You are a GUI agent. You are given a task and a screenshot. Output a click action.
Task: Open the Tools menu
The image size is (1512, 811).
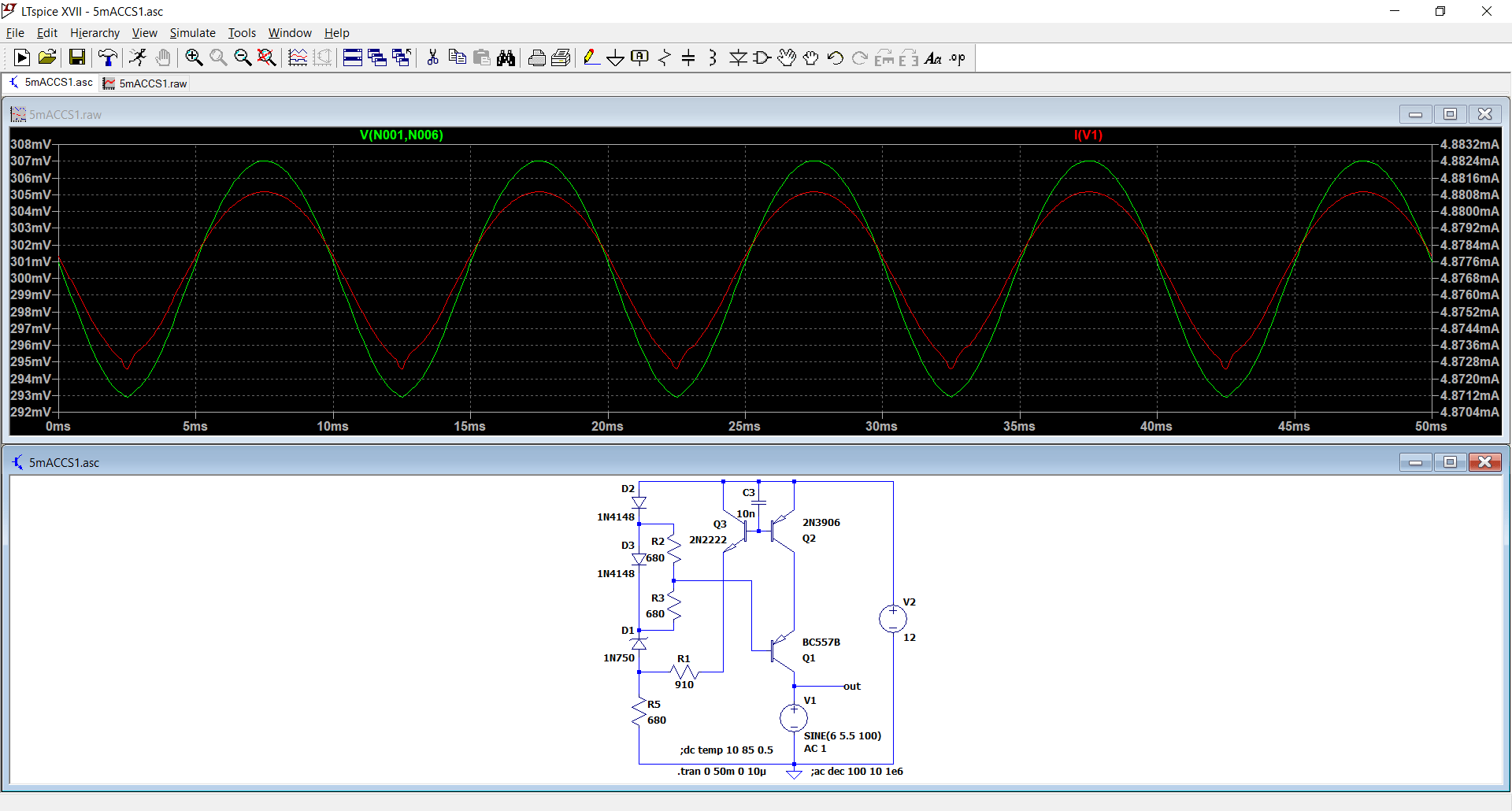pyautogui.click(x=242, y=32)
